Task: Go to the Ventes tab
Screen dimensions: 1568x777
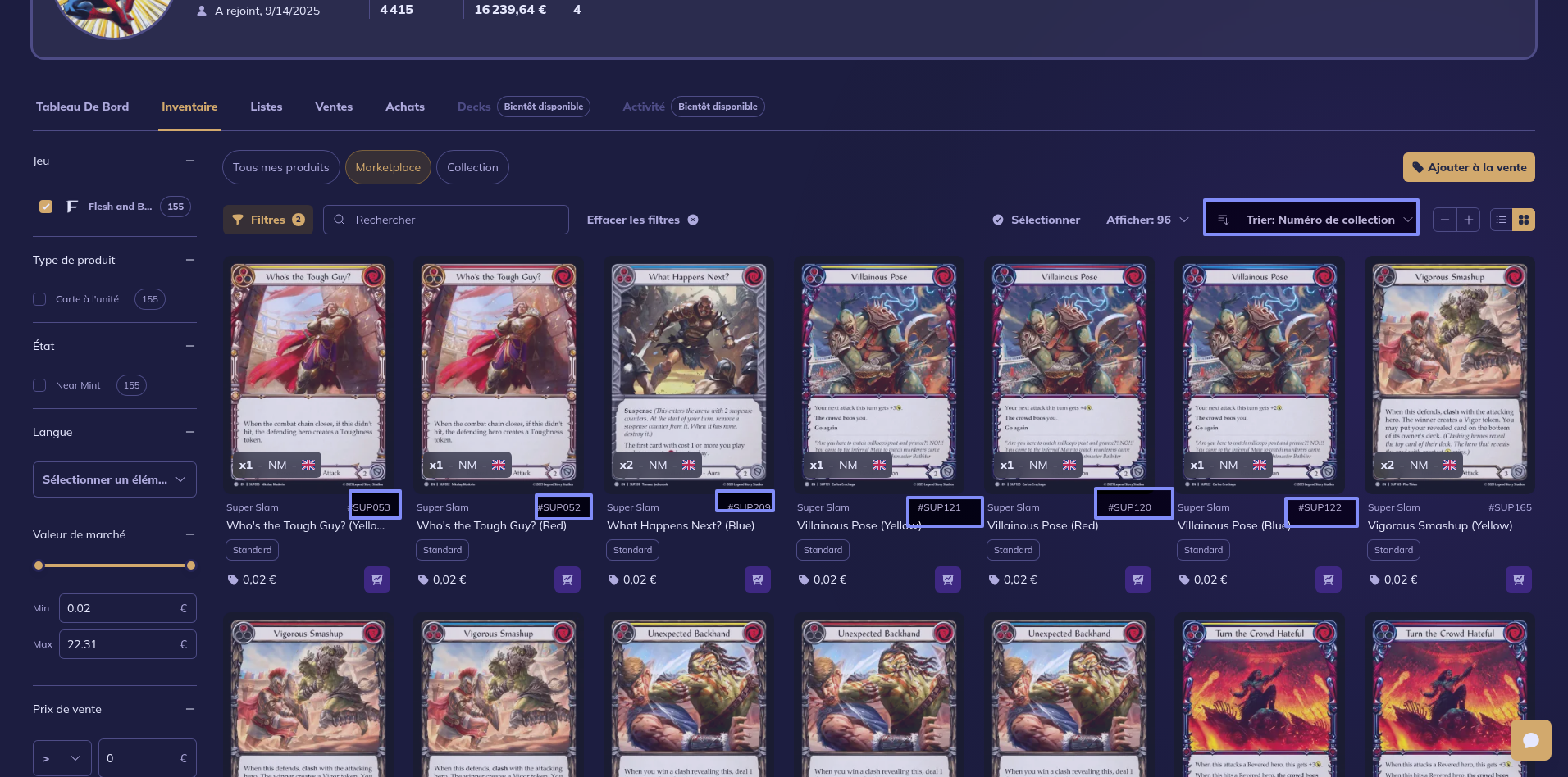Action: [x=334, y=107]
